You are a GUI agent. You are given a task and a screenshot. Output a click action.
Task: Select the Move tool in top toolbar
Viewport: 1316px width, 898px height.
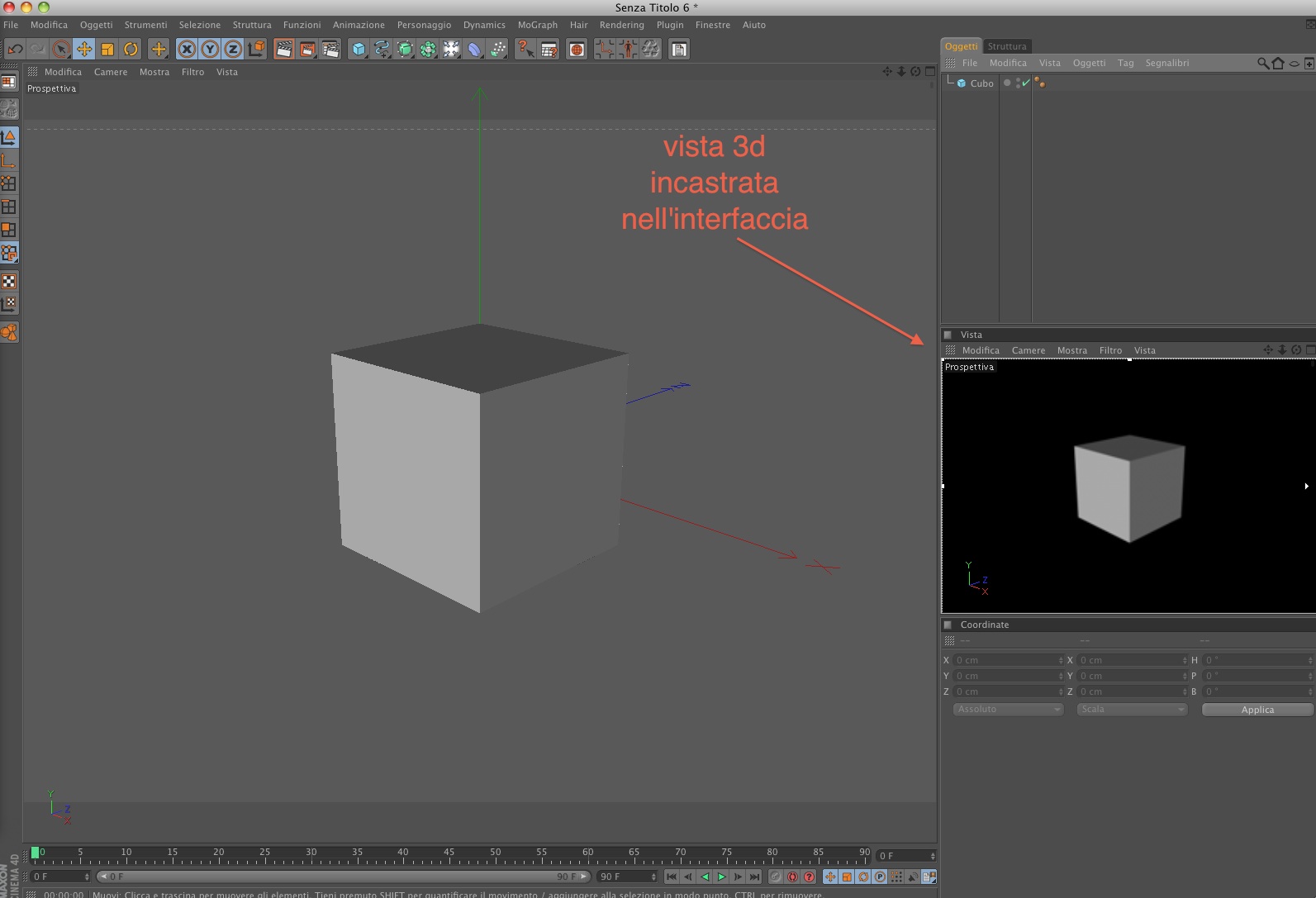pos(84,50)
